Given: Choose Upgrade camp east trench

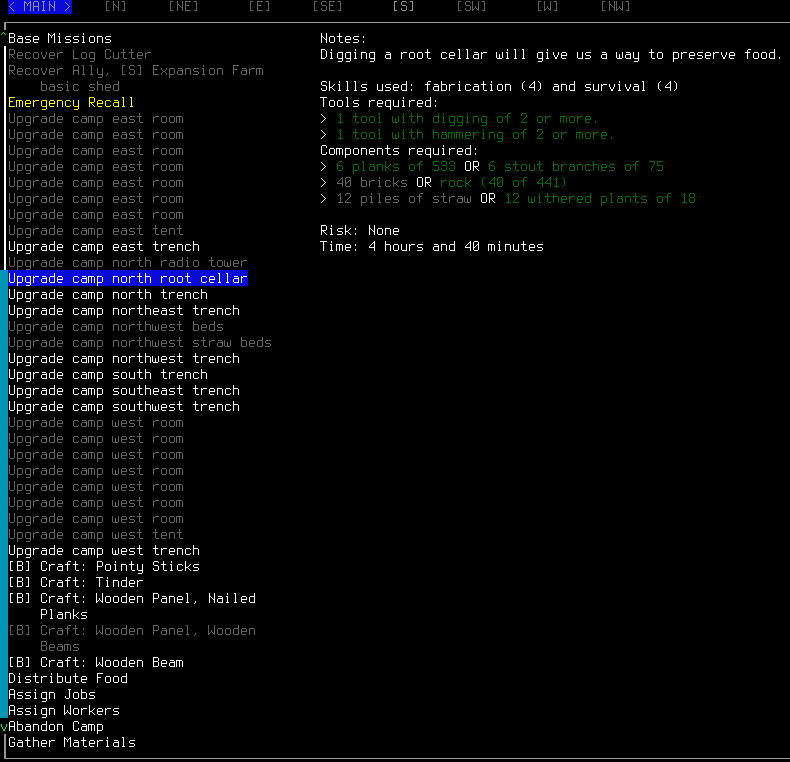Looking at the screenshot, I should coord(104,247).
